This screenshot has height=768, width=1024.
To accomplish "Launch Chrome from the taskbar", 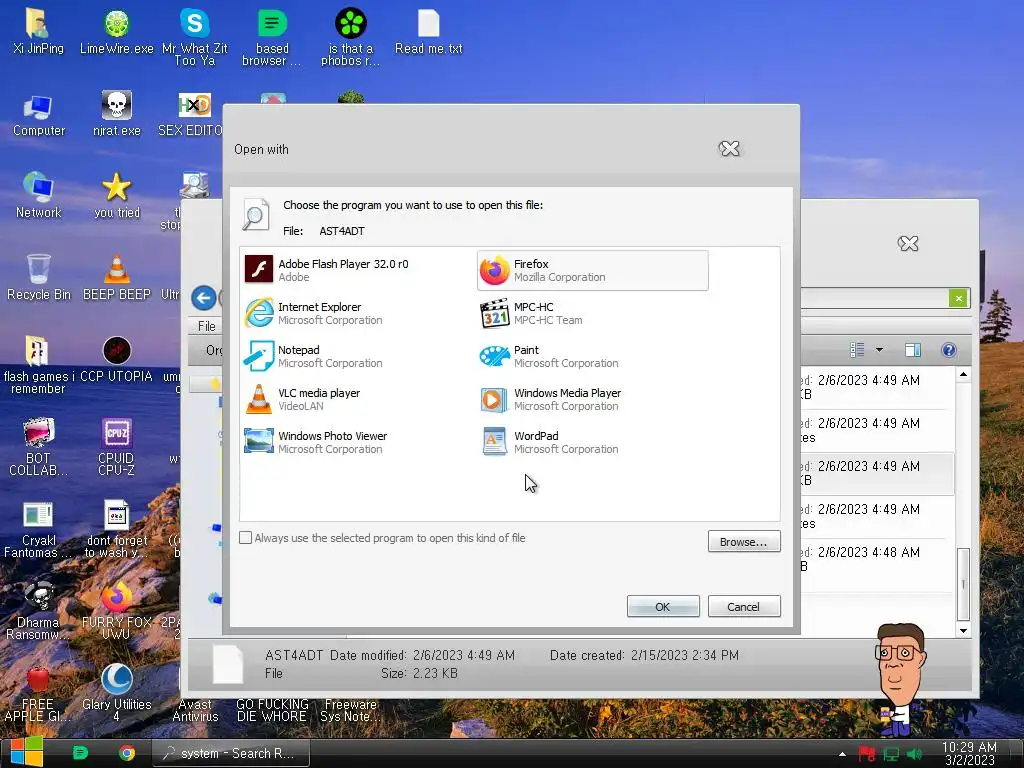I will click(x=127, y=753).
